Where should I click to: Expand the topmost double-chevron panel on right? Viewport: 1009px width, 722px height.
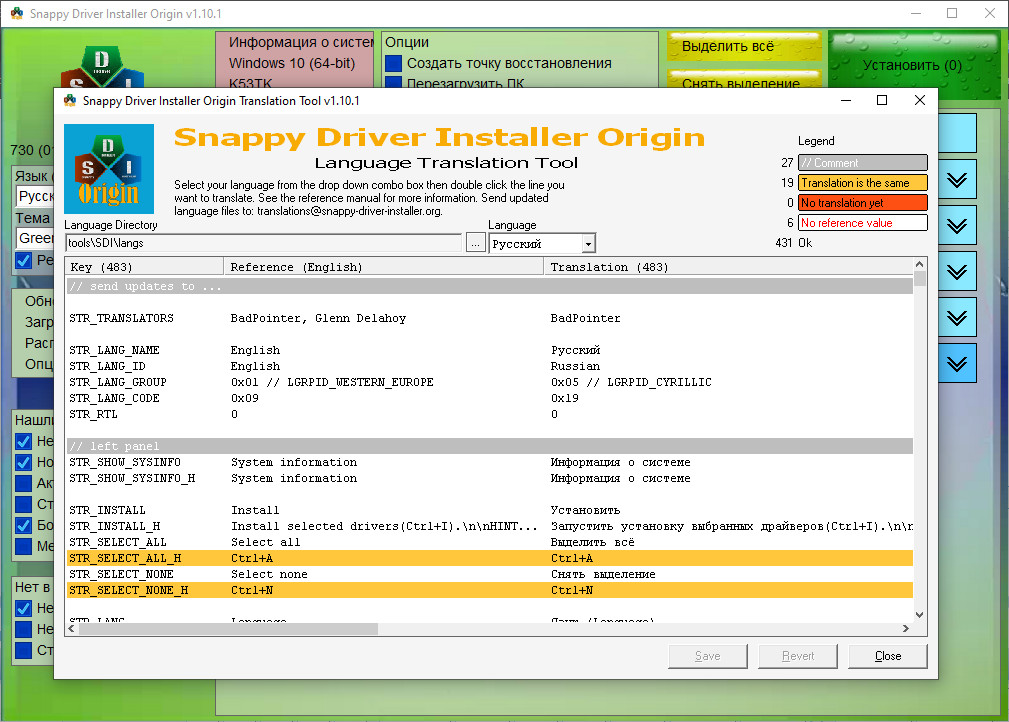[957, 180]
